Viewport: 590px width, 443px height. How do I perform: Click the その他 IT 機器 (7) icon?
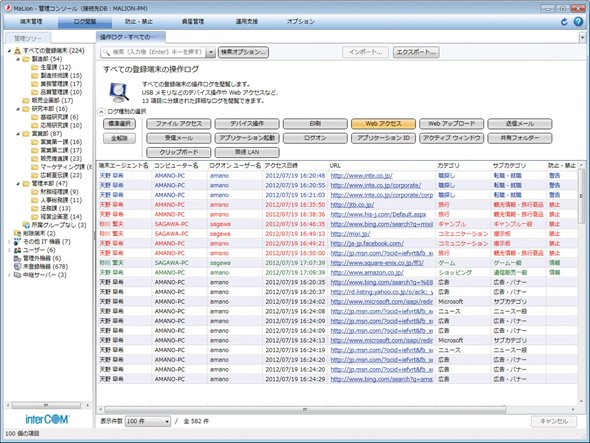17,242
